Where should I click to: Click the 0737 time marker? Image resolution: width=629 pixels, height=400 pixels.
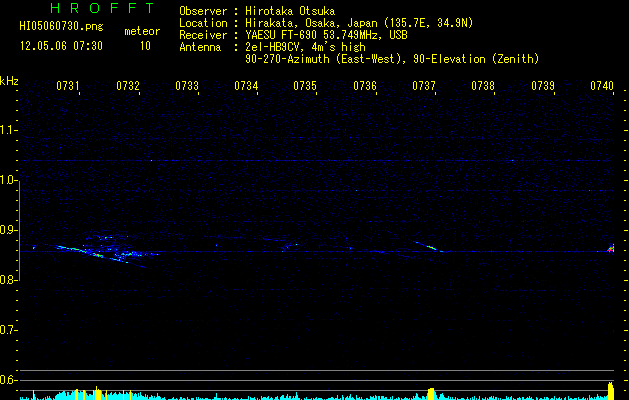424,86
